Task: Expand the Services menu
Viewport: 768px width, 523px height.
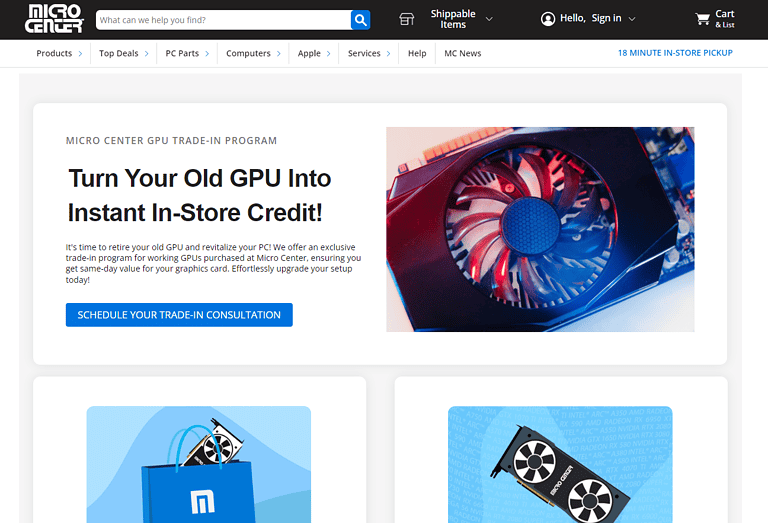Action: point(368,53)
